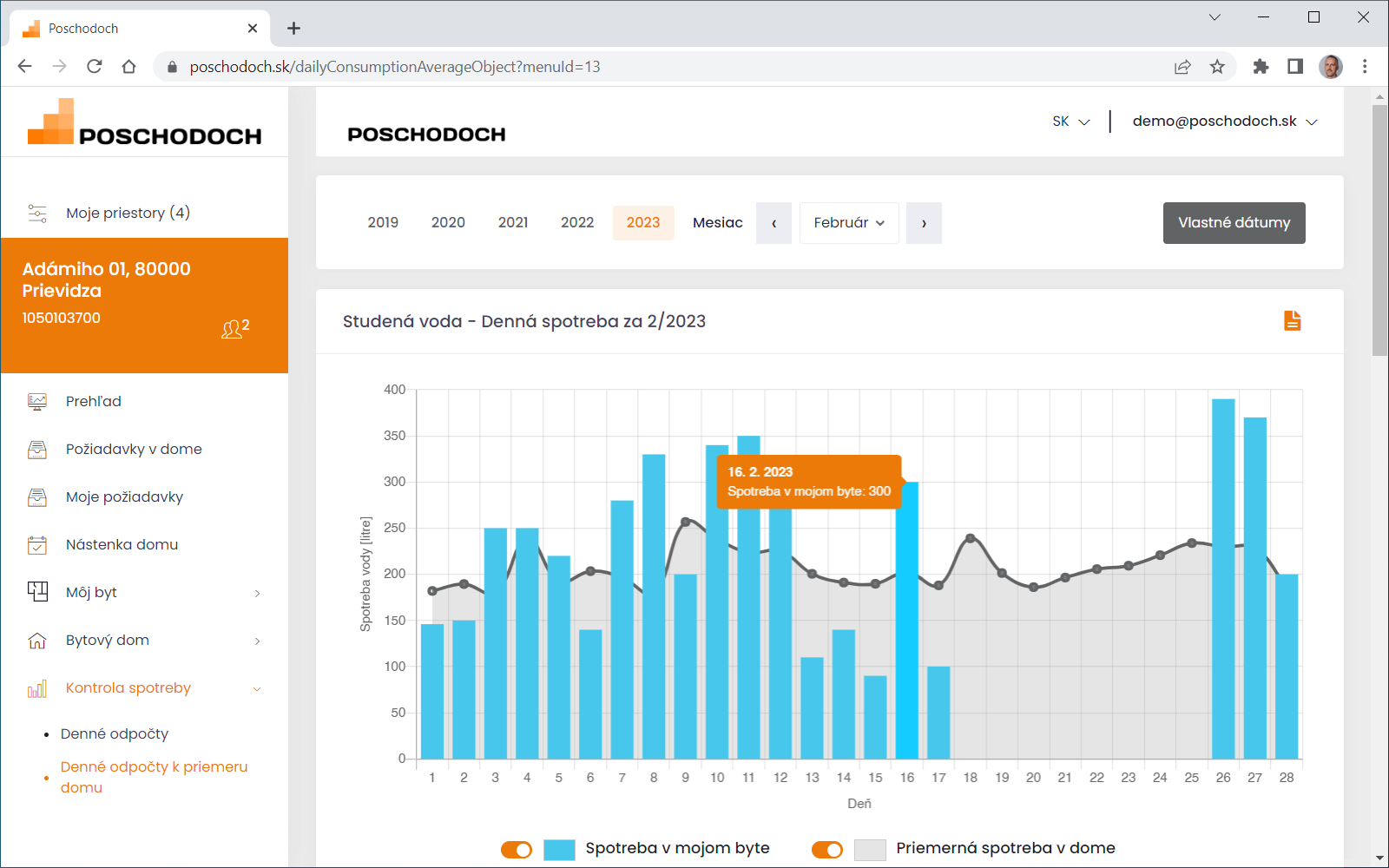Click the Môj byt floorplan icon
This screenshot has height=868, width=1389.
pos(37,592)
